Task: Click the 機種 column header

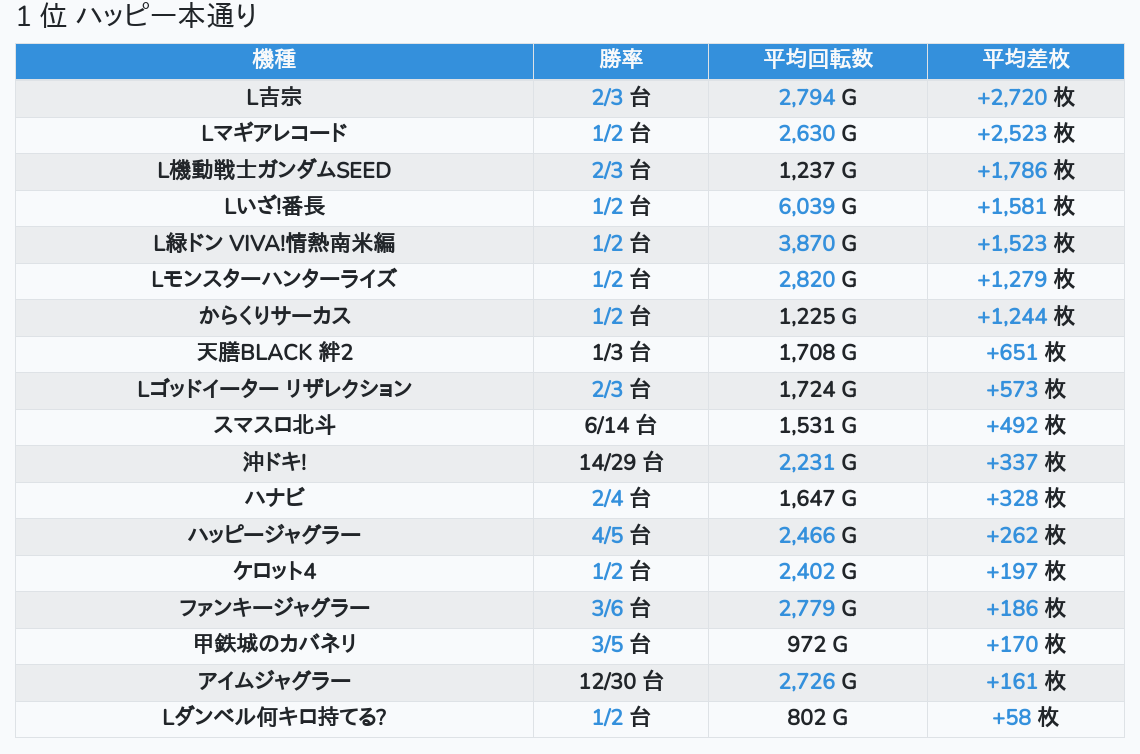Action: coord(274,60)
